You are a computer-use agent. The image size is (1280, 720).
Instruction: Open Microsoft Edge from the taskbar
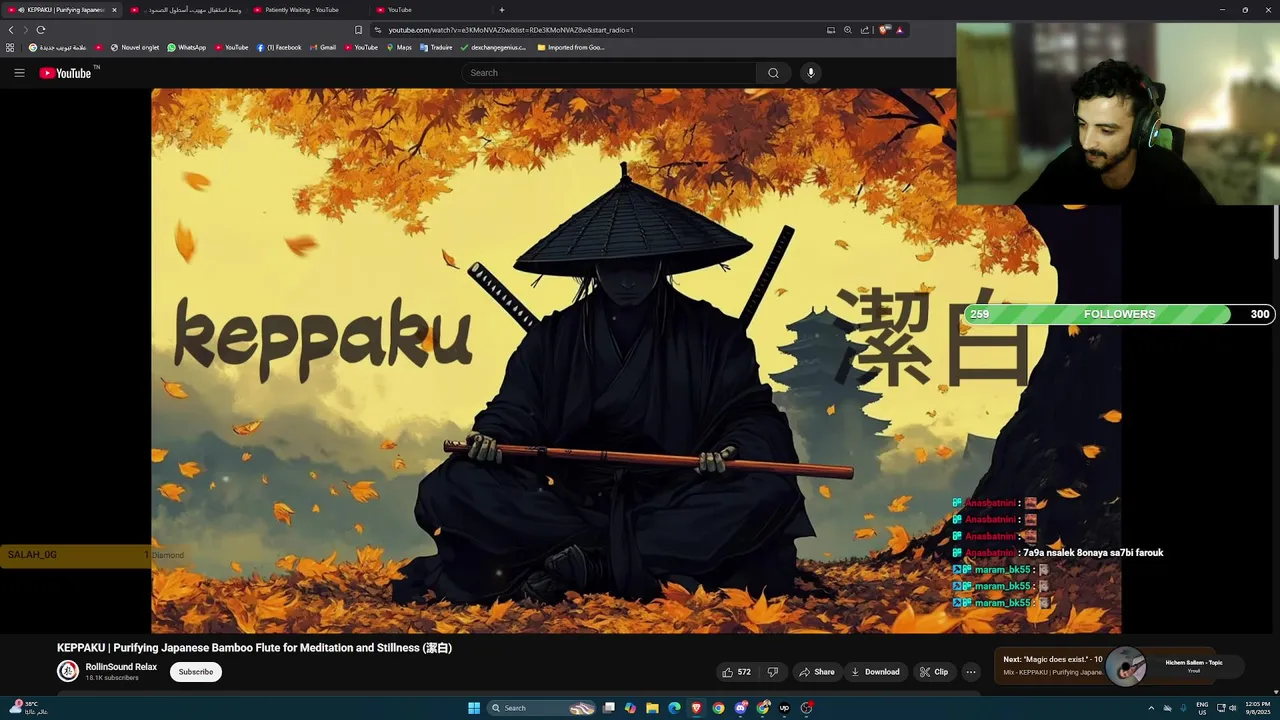pos(674,708)
